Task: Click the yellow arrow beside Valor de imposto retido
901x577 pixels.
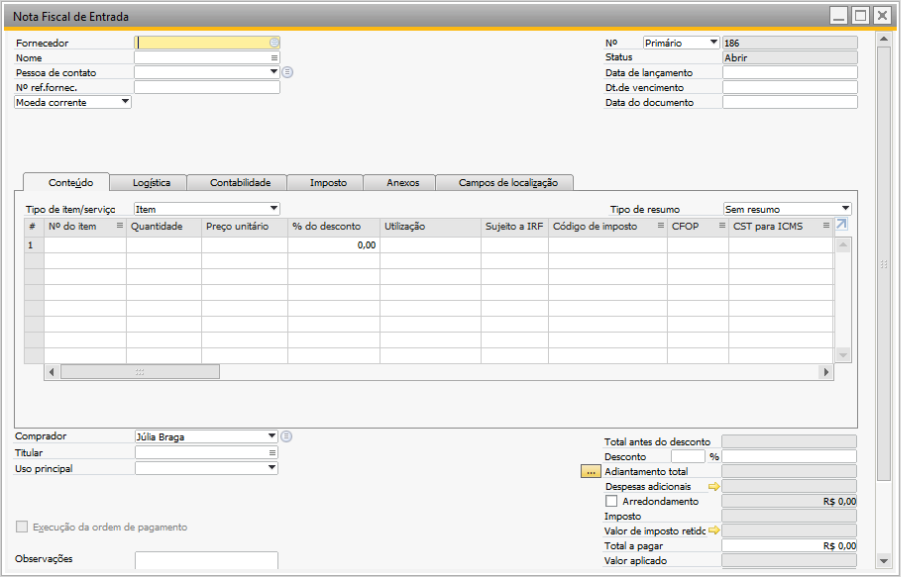Action: 714,530
